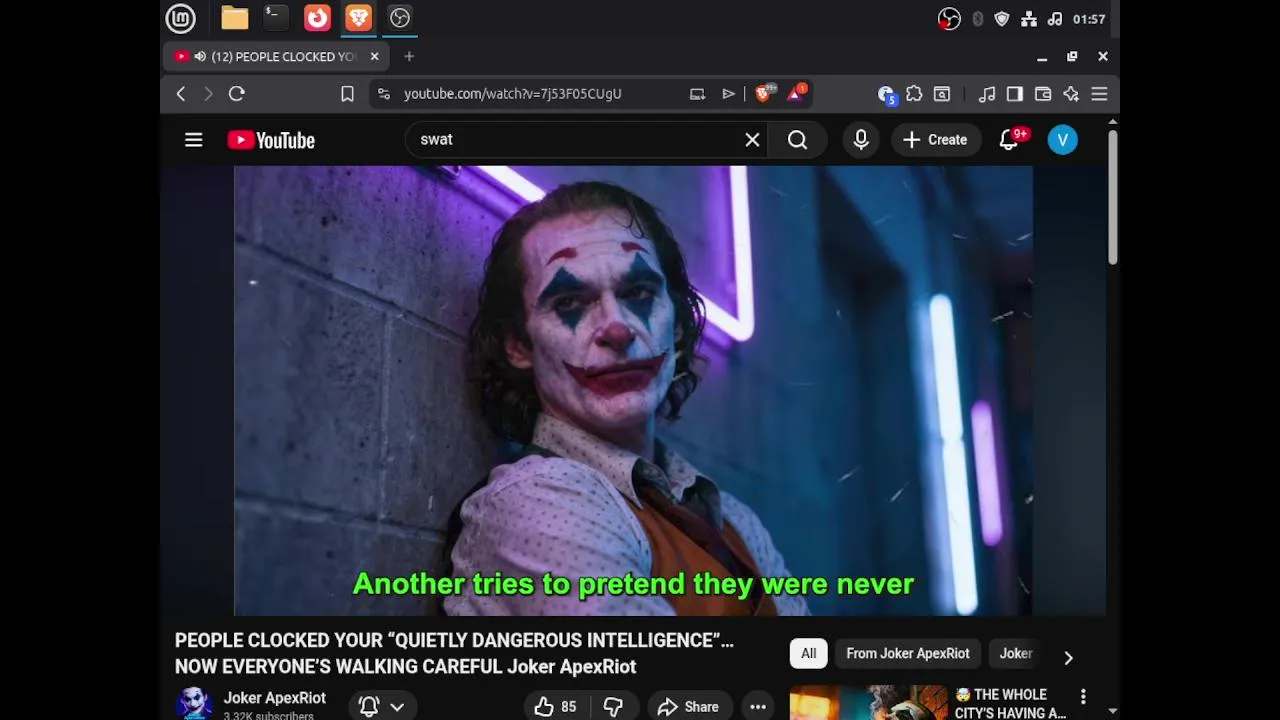Dislike this video
This screenshot has height=720, width=1280.
613,706
